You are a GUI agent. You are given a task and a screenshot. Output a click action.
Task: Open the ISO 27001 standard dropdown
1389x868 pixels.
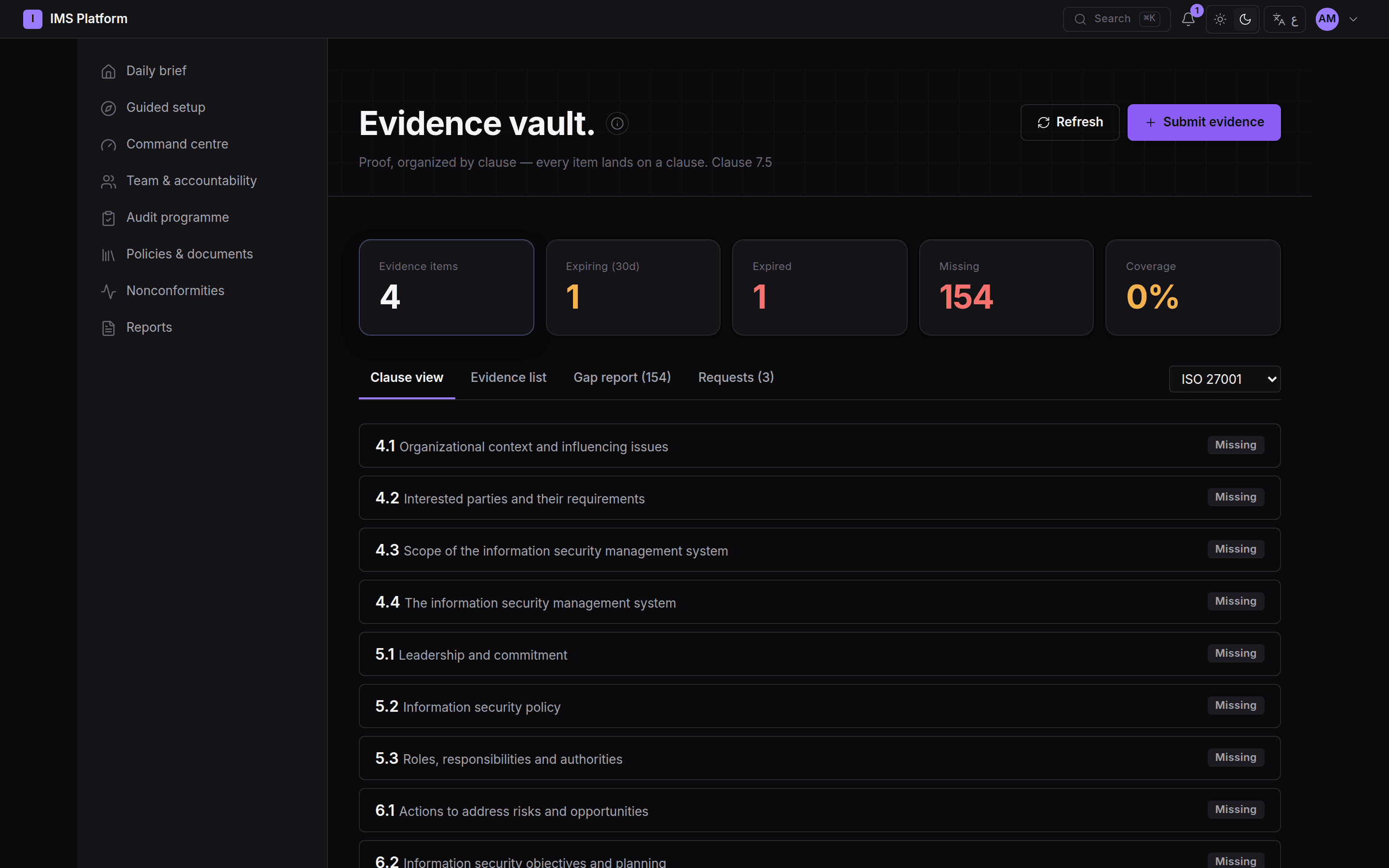coord(1224,379)
